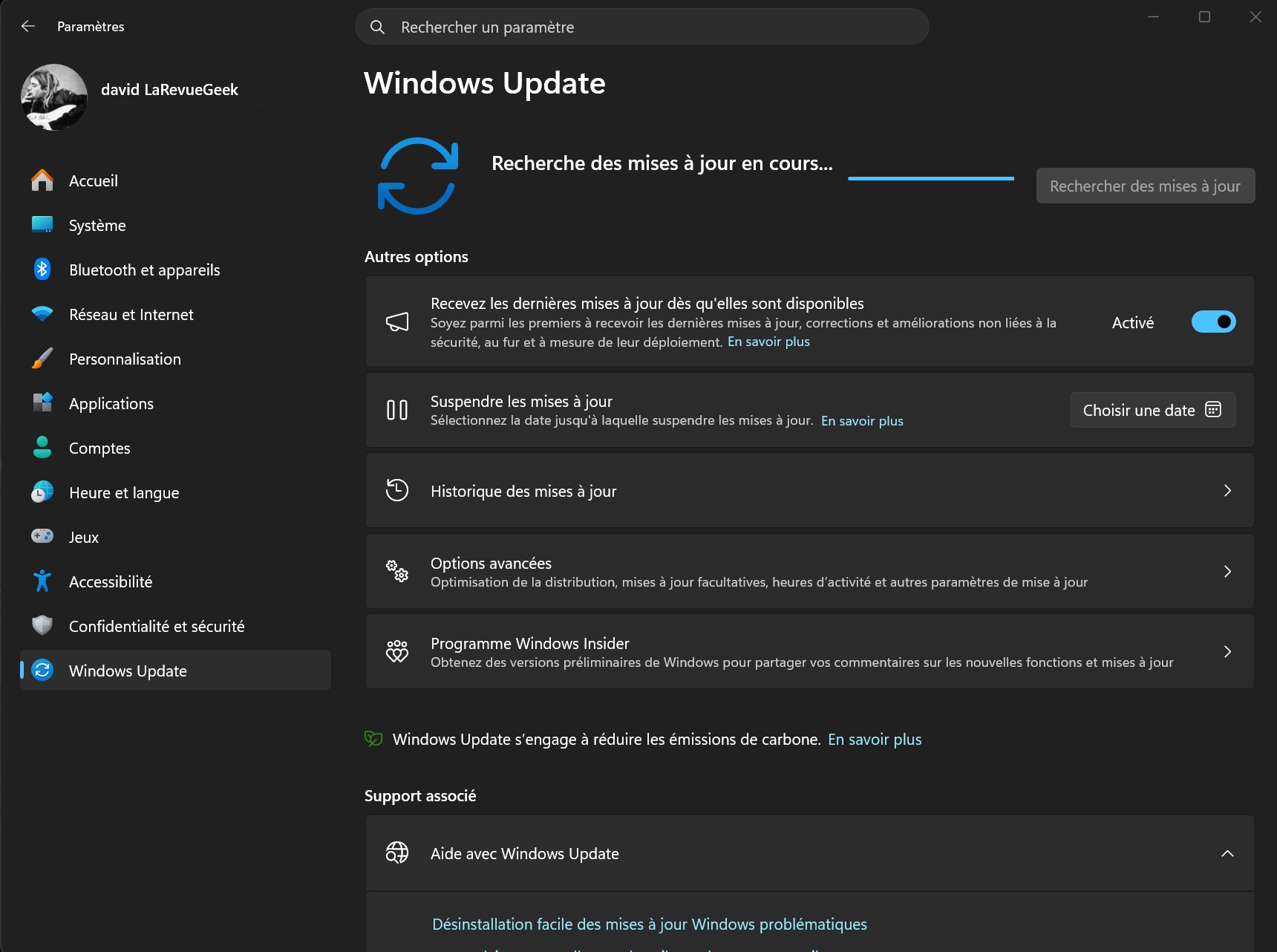Click the Paramètres window title text

click(91, 27)
